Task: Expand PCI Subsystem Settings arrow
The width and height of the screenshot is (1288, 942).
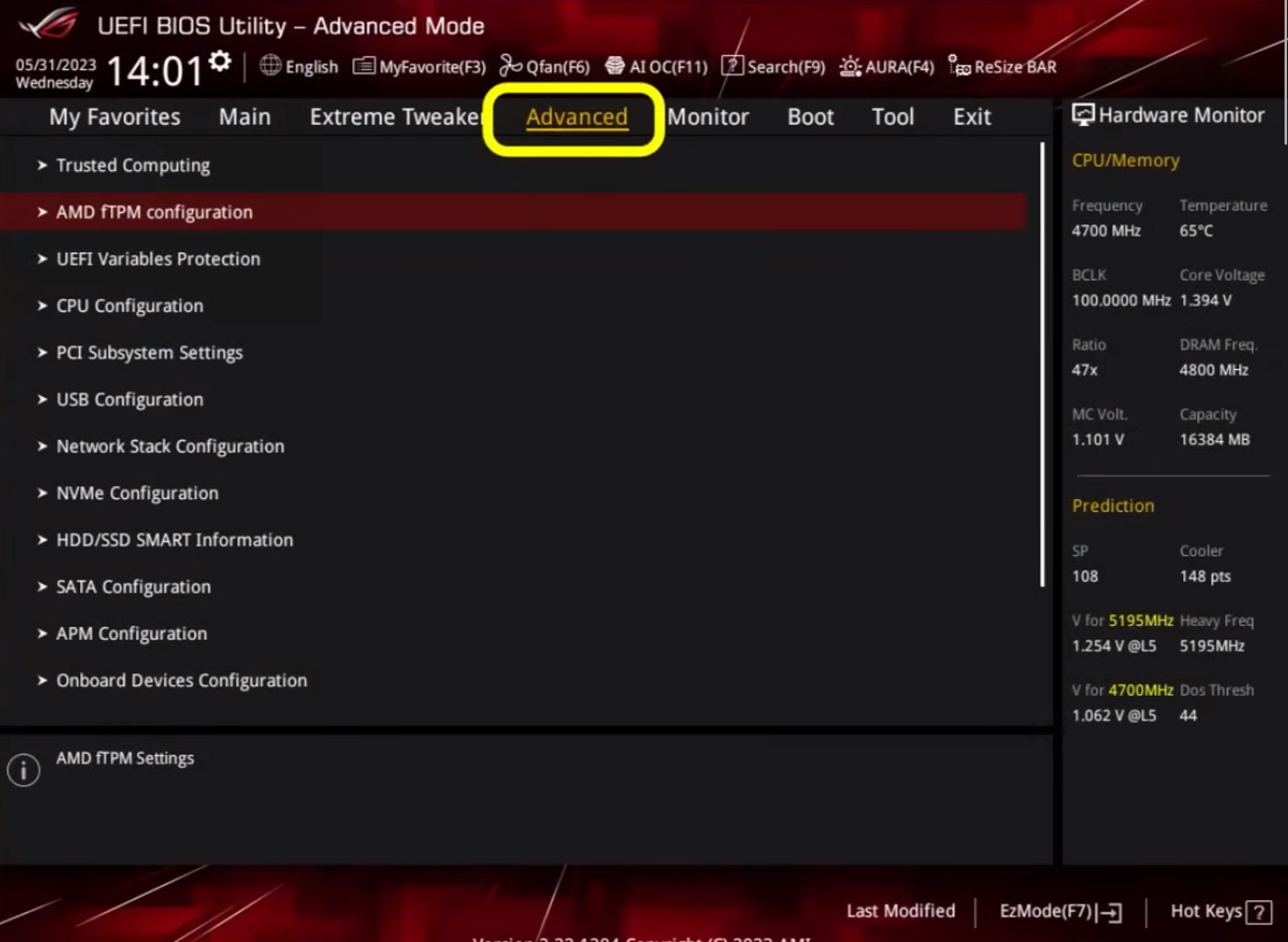Action: (42, 352)
